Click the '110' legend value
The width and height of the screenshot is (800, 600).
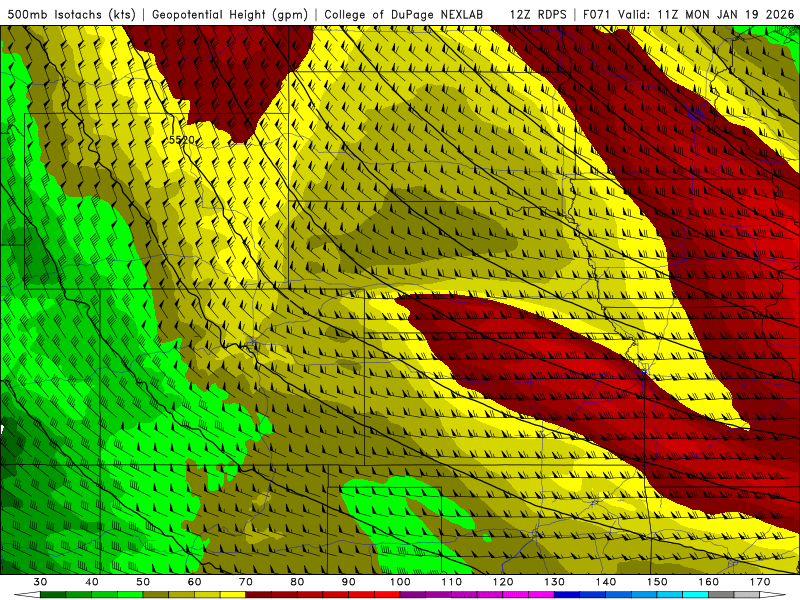452,582
